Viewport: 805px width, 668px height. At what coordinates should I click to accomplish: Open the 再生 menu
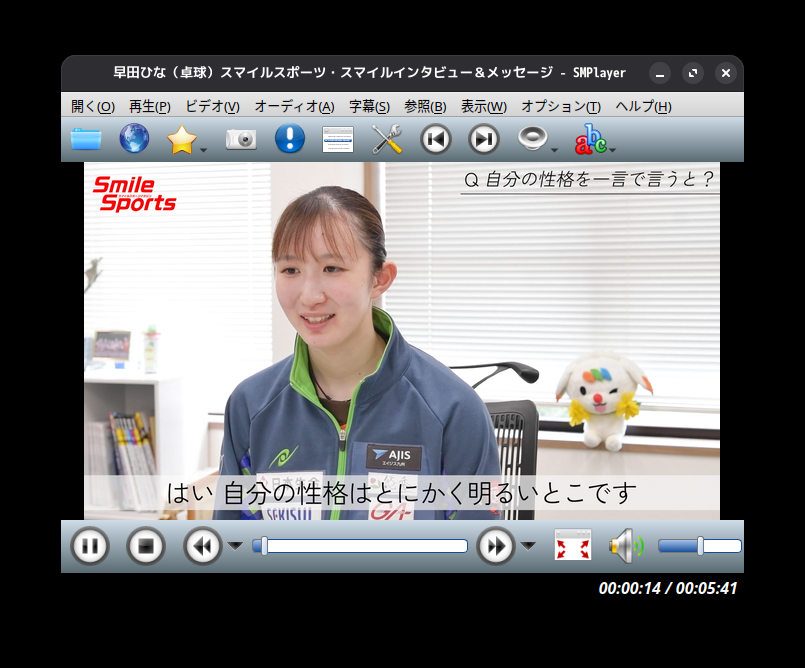150,106
